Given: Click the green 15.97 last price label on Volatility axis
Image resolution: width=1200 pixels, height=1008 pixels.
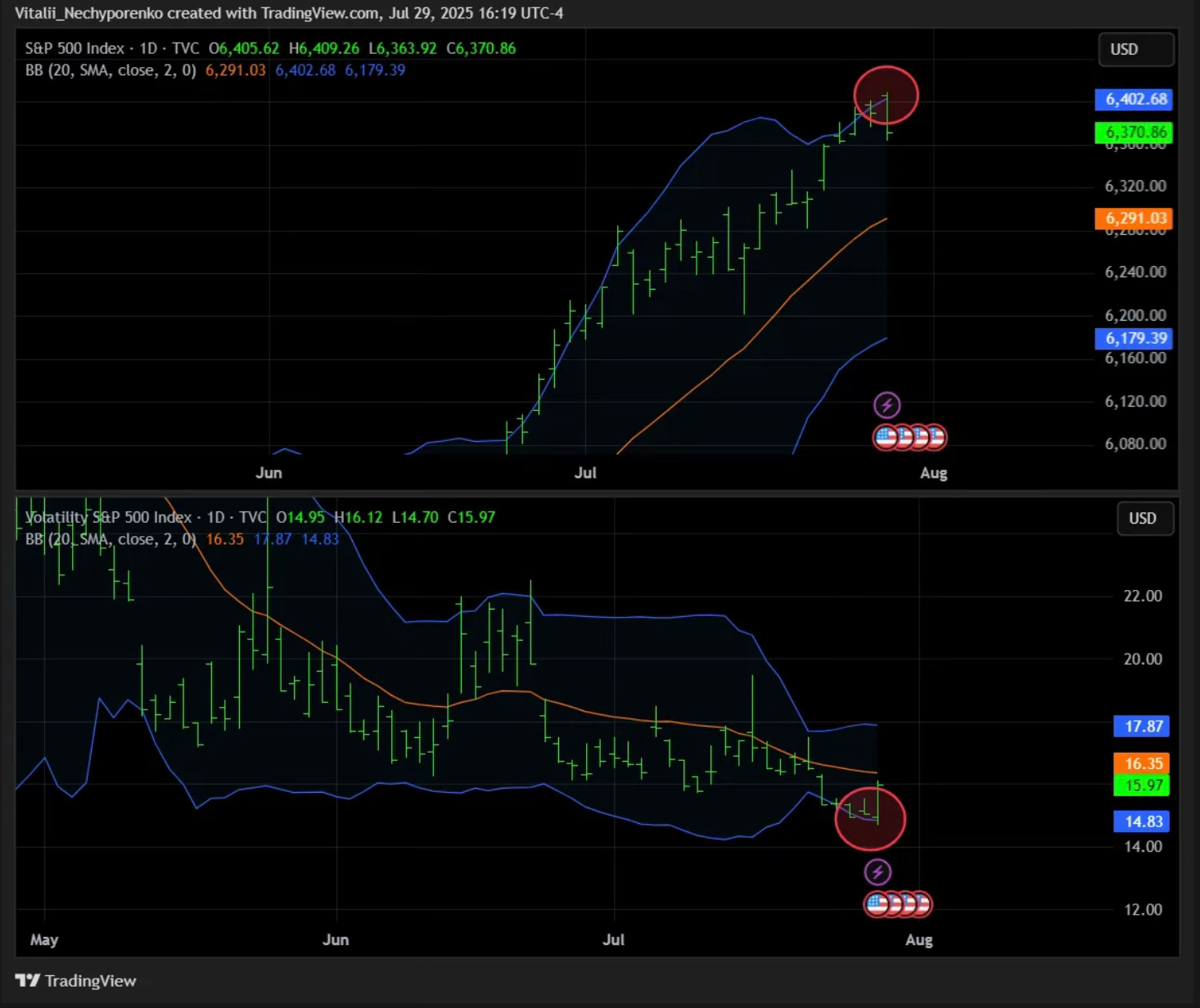Looking at the screenshot, I should click(1143, 786).
